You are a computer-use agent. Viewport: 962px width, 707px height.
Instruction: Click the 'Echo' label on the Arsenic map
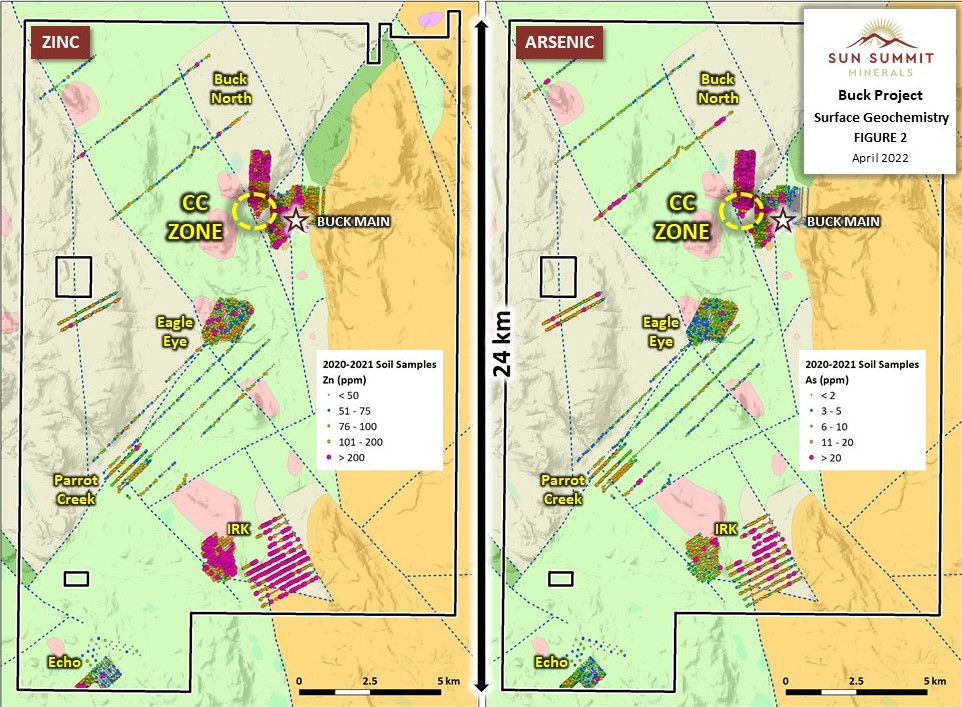(x=551, y=662)
